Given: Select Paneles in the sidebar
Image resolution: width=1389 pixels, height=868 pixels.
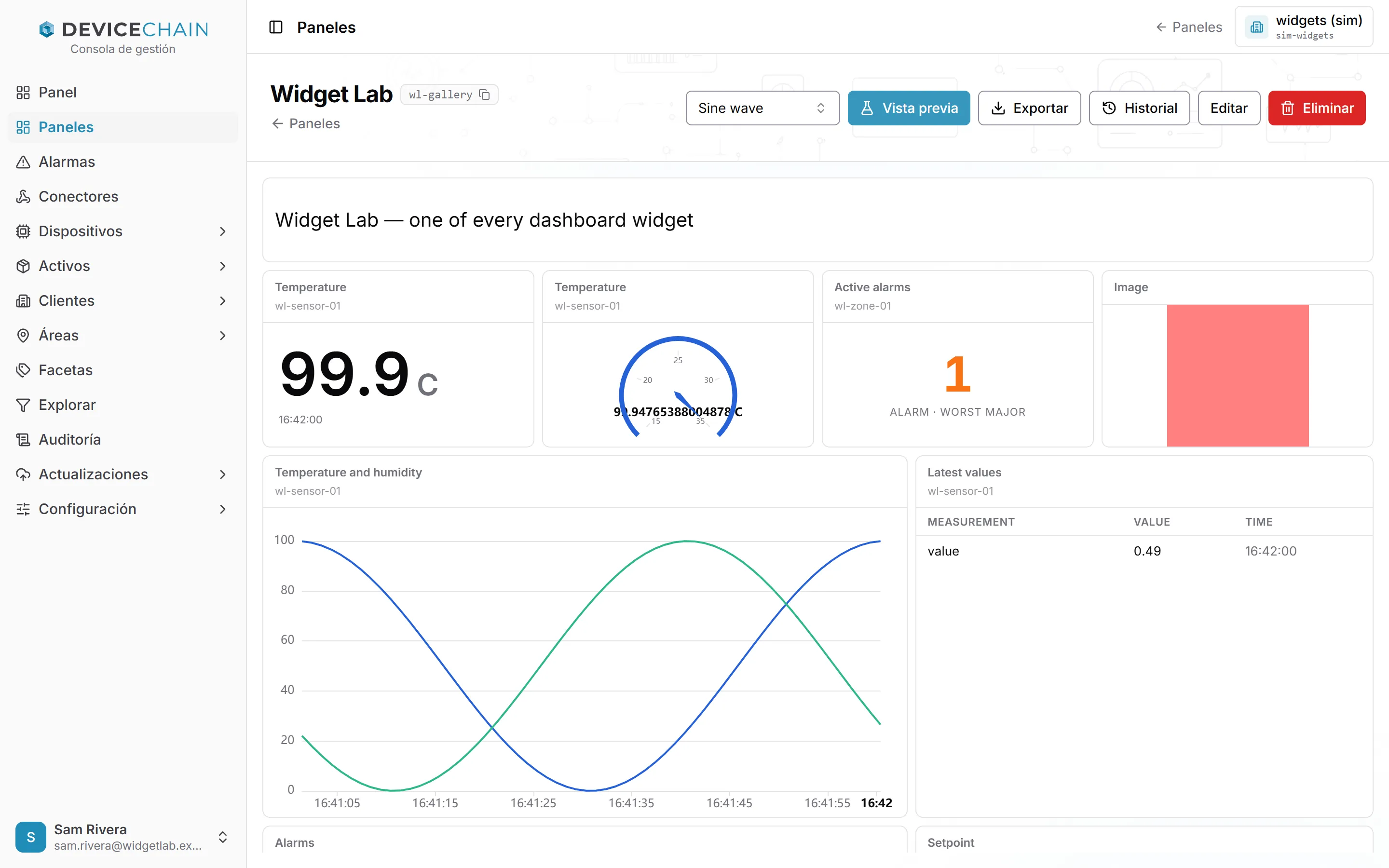Looking at the screenshot, I should (123, 127).
